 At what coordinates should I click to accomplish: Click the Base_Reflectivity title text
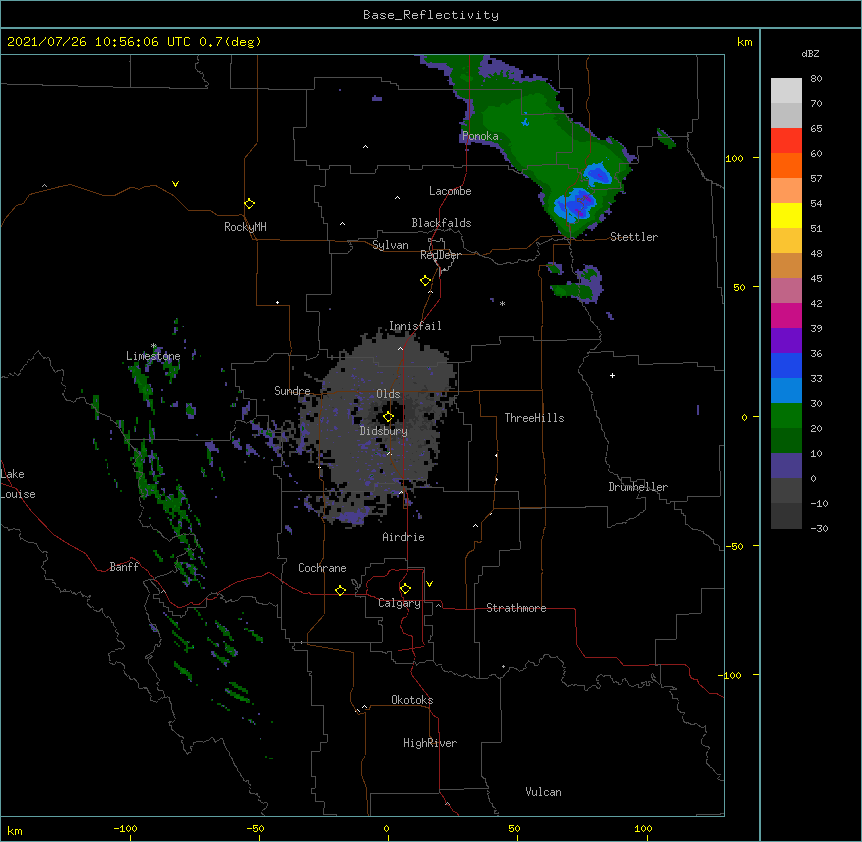click(431, 15)
